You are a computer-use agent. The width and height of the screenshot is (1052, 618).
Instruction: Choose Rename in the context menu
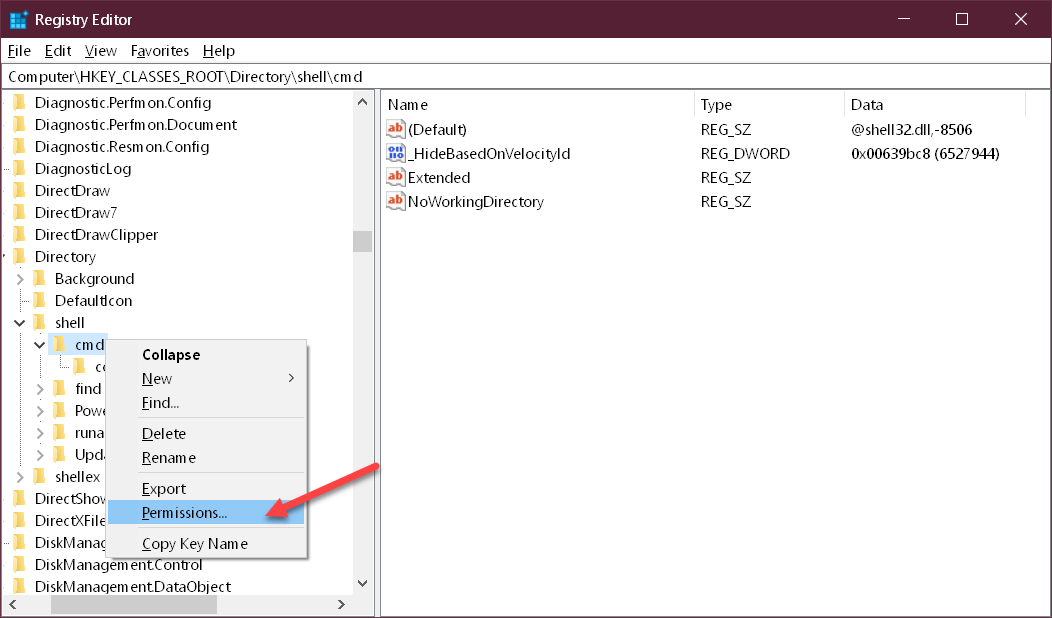click(x=206, y=458)
